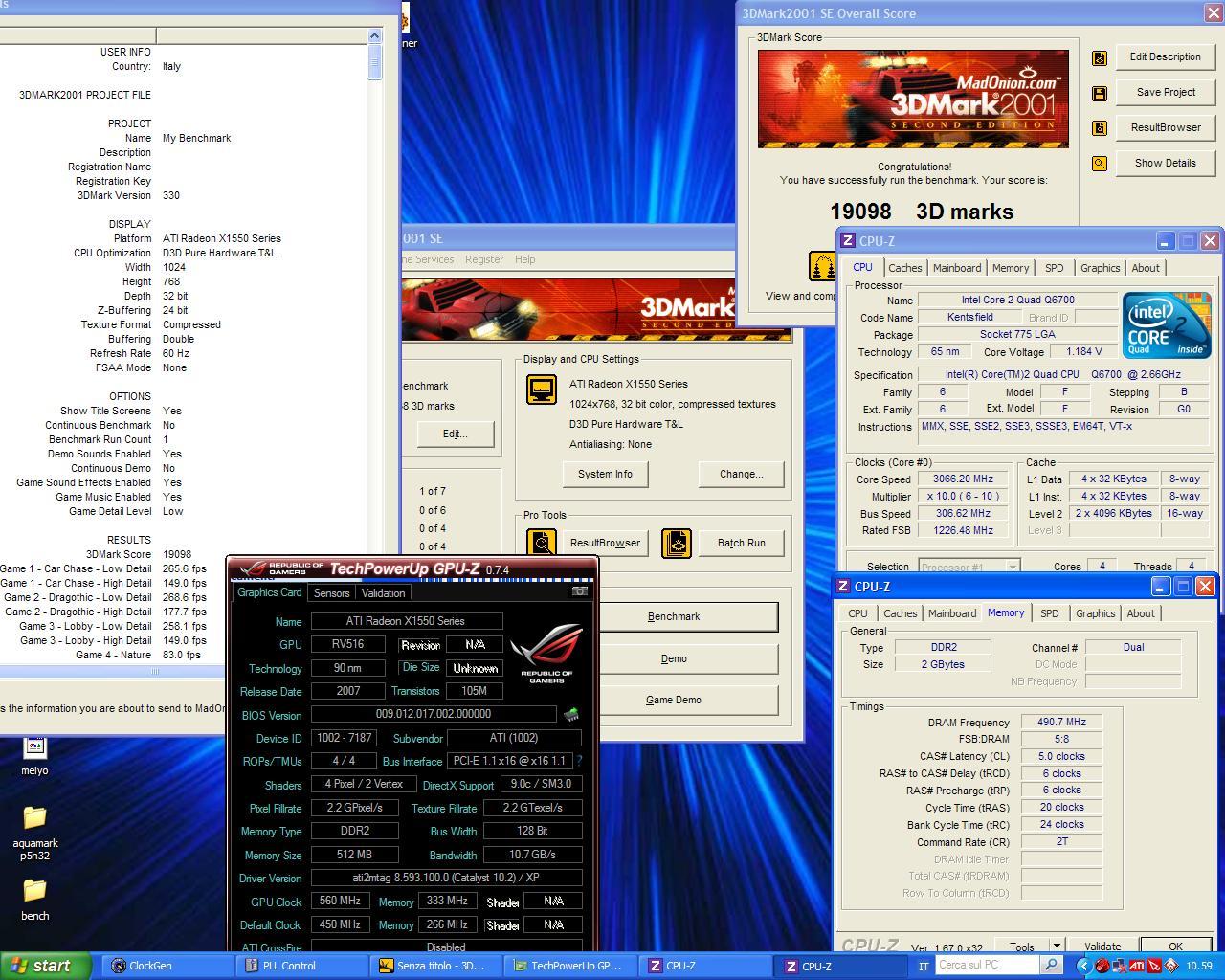Click the Bus Interface question mark in GPU-Z

coord(579,761)
